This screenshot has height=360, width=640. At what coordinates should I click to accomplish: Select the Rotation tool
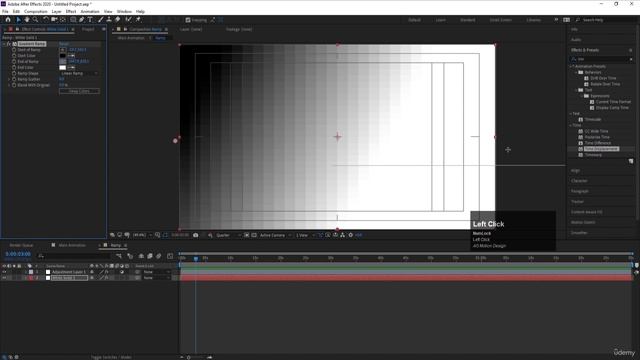(46, 20)
